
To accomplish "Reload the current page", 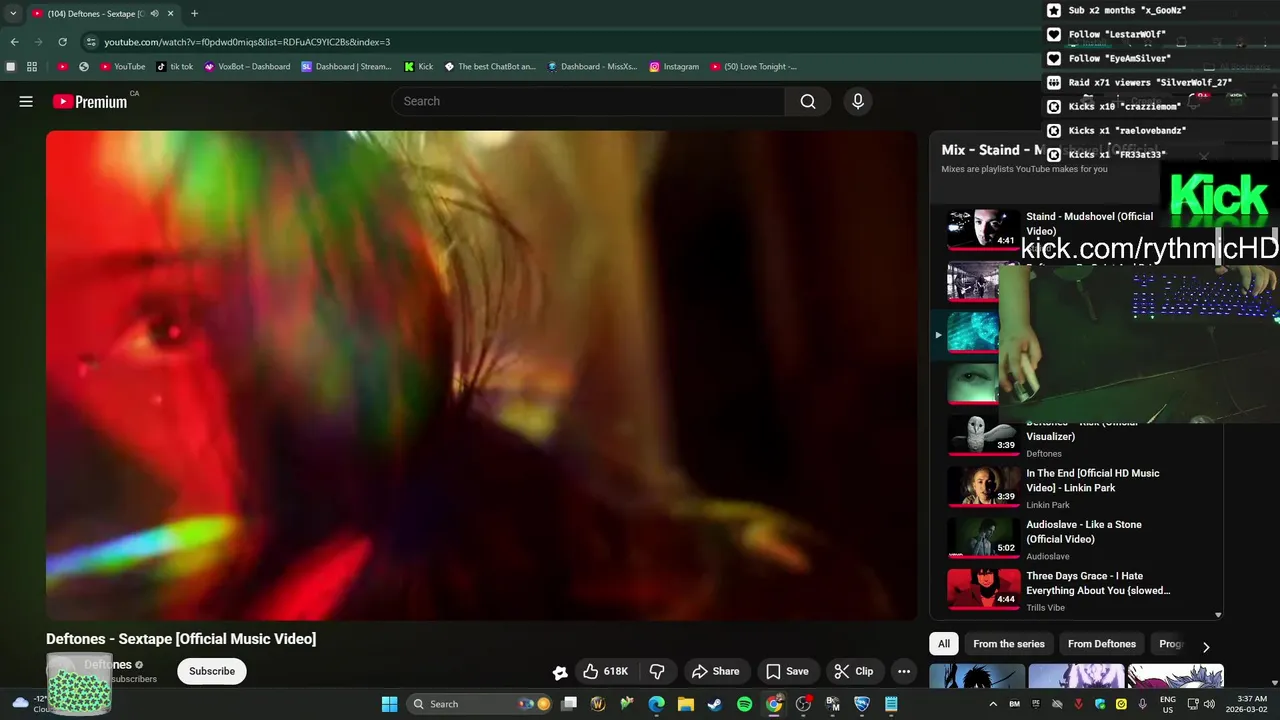I will point(62,42).
